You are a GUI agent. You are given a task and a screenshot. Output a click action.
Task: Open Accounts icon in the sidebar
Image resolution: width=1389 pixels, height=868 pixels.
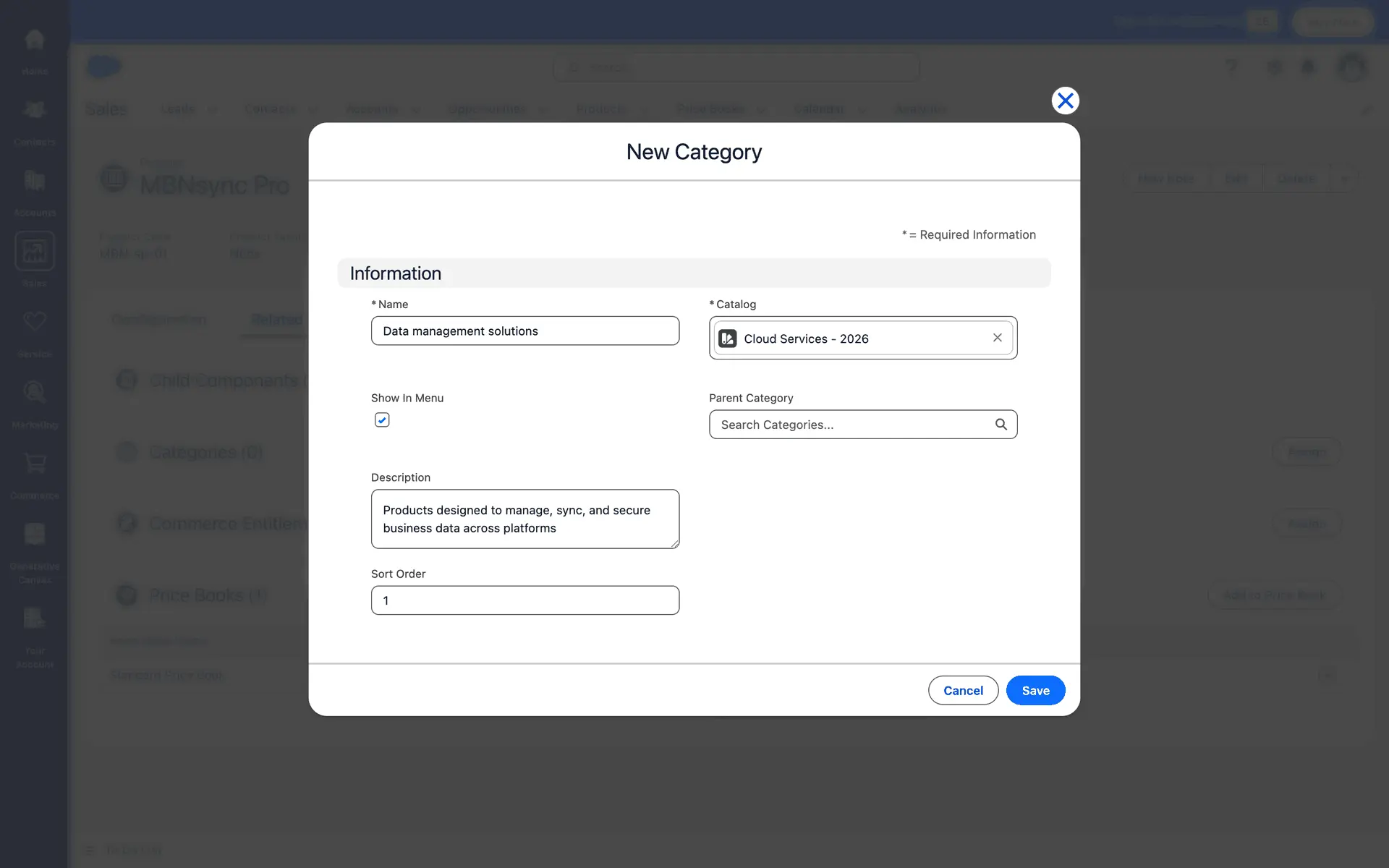(x=35, y=182)
